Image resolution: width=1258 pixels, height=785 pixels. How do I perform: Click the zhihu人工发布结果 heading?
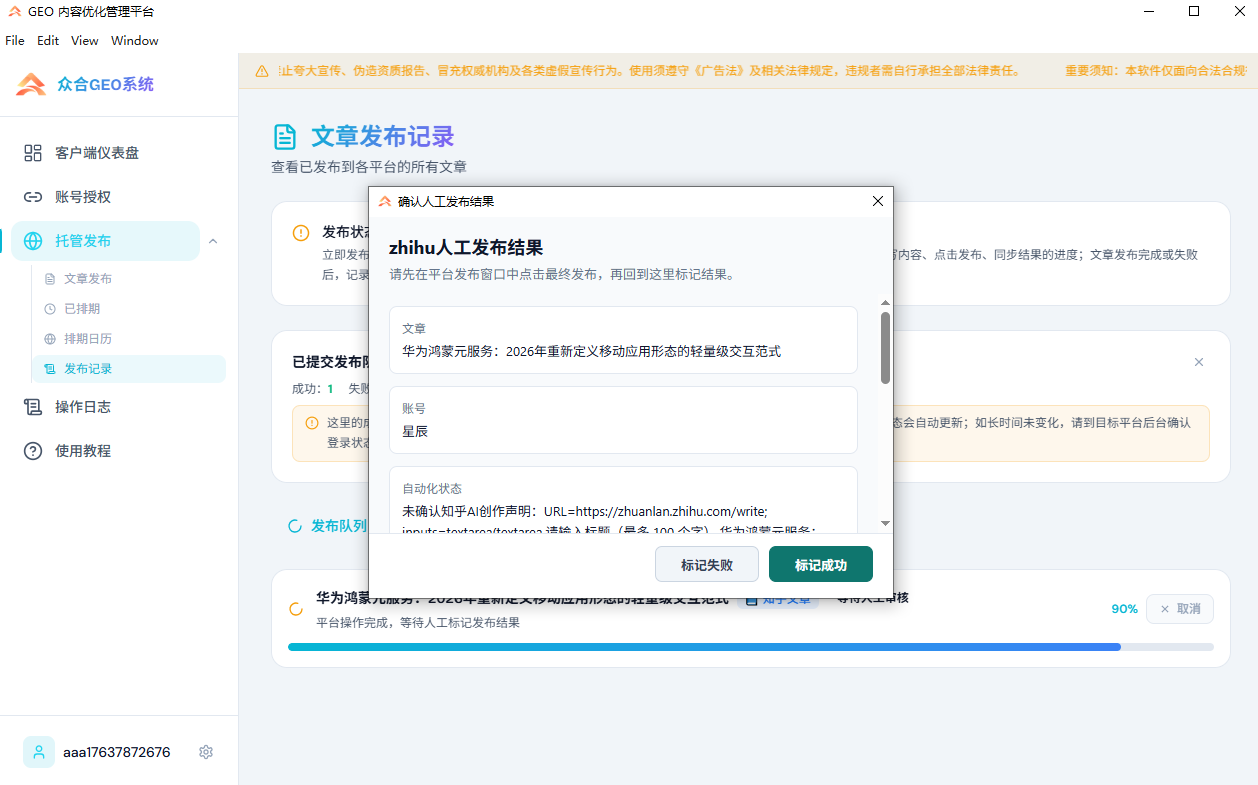[x=466, y=248]
